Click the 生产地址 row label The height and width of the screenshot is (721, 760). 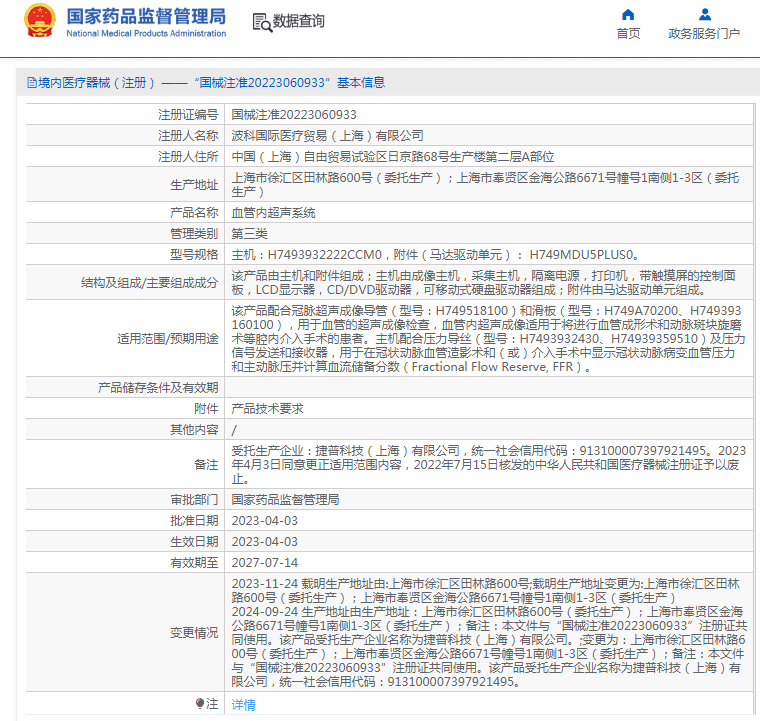click(194, 185)
